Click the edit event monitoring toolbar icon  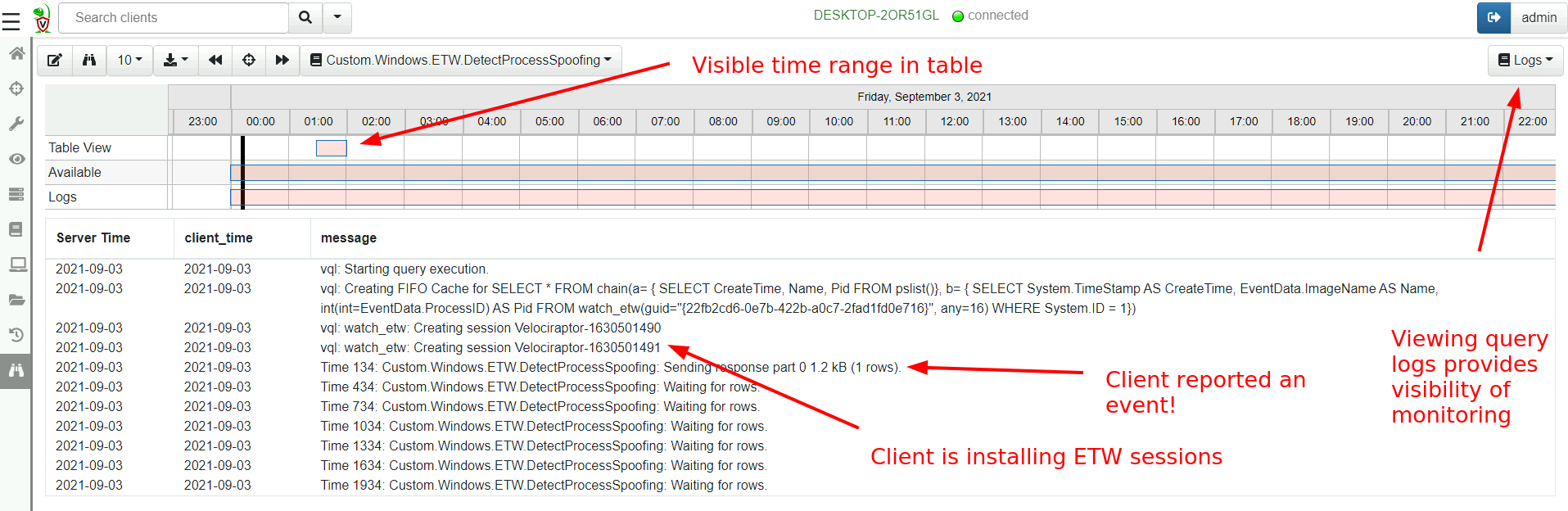tap(55, 60)
